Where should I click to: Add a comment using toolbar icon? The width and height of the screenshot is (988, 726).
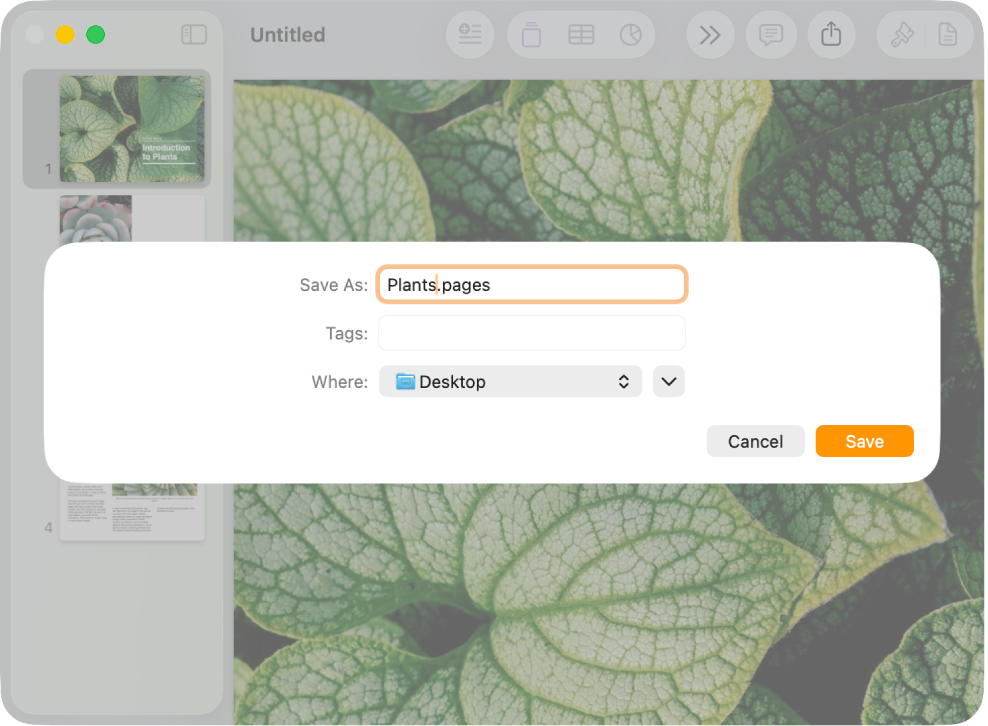(x=771, y=35)
